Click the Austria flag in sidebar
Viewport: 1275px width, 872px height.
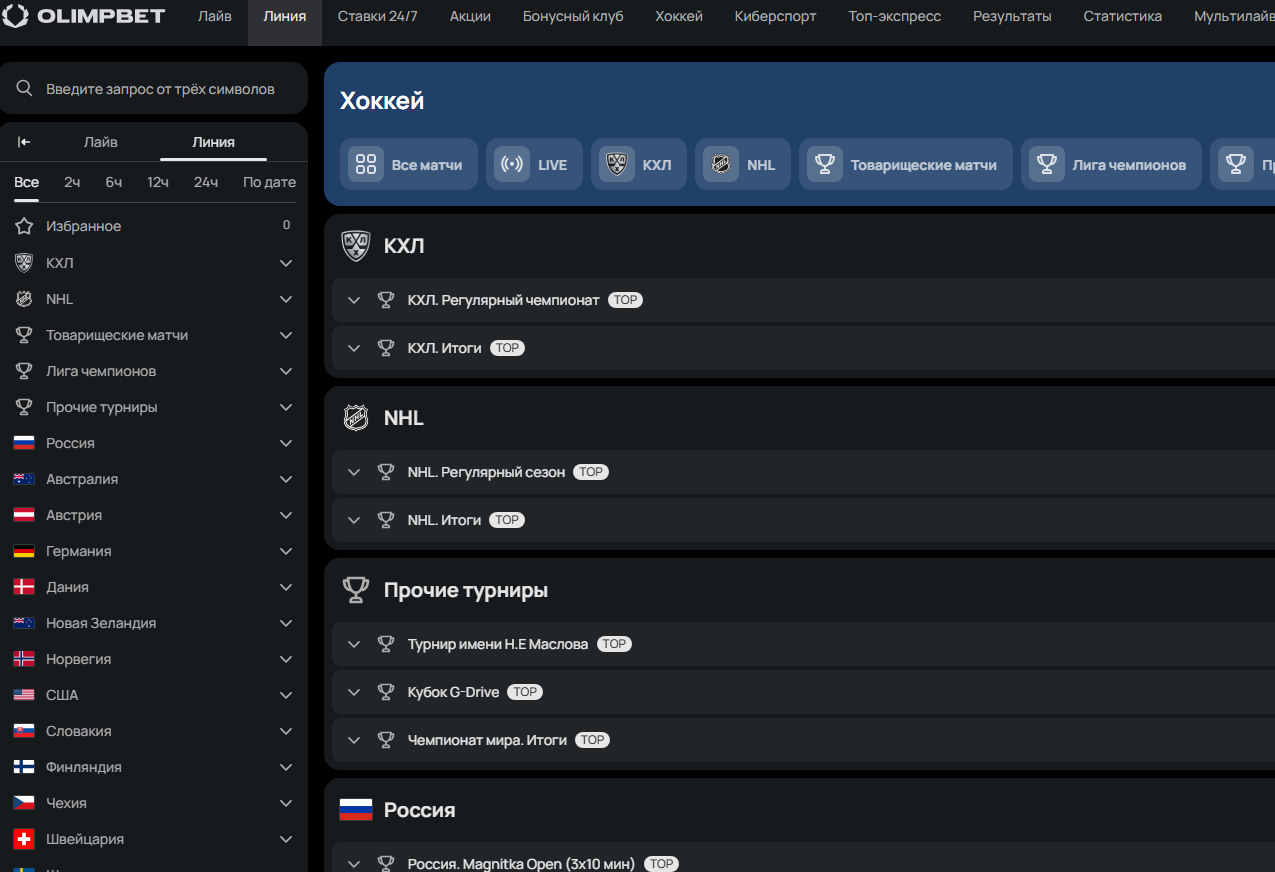tap(24, 515)
